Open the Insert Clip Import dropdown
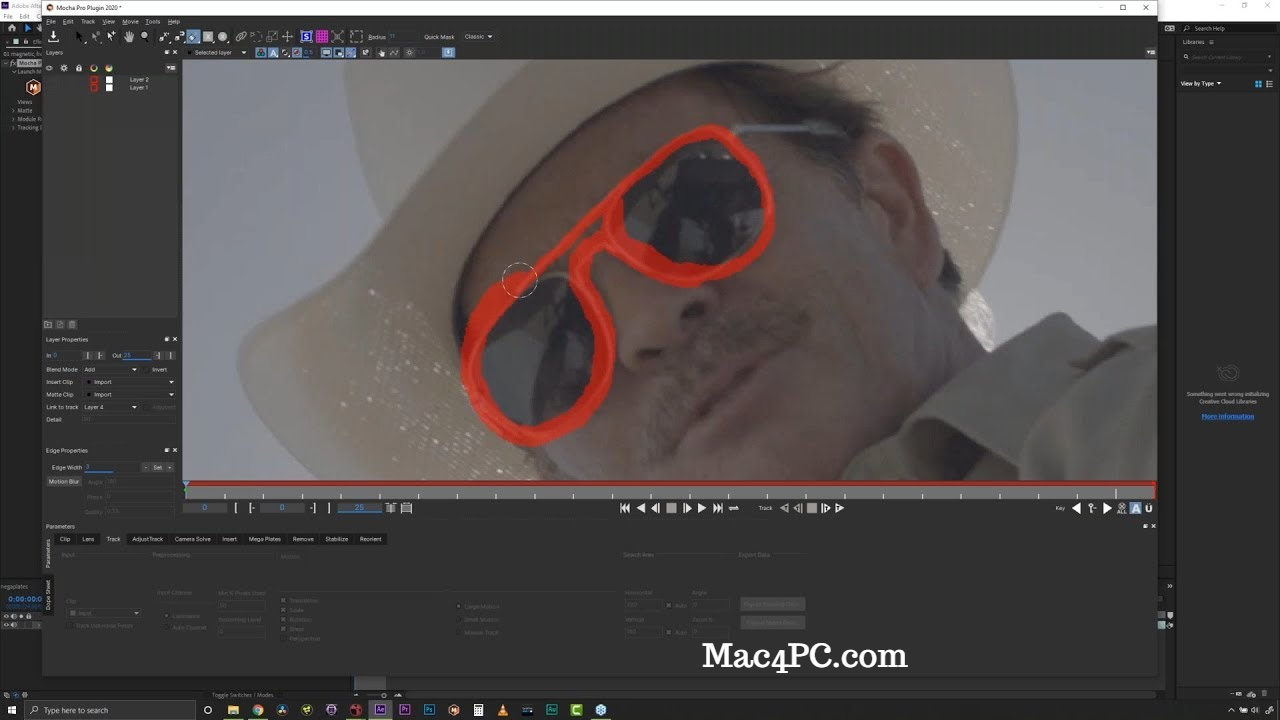The image size is (1280, 720). tap(129, 382)
